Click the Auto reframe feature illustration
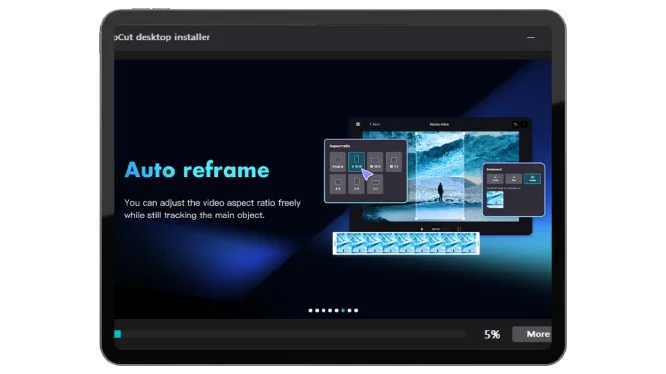666x374 pixels. 435,186
